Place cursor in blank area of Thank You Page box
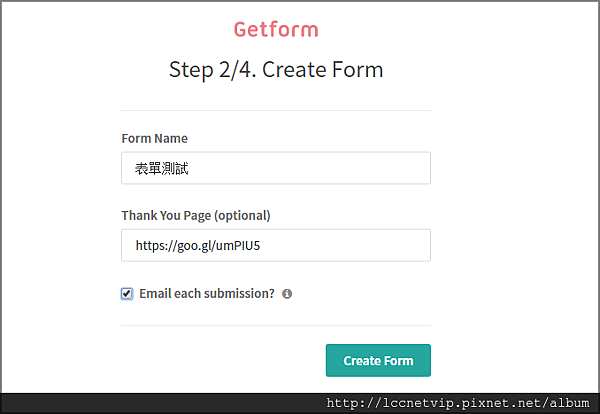Image resolution: width=600 pixels, height=414 pixels. [344, 245]
